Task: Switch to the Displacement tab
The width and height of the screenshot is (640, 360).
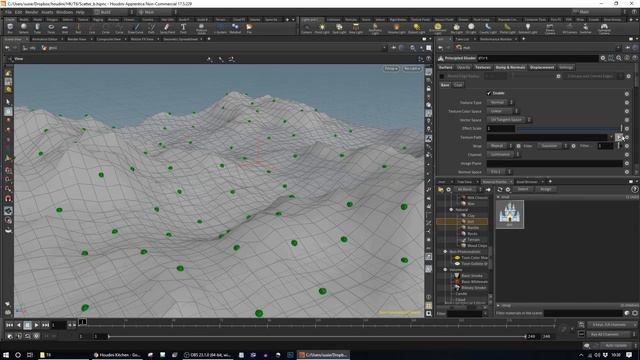Action: point(542,67)
